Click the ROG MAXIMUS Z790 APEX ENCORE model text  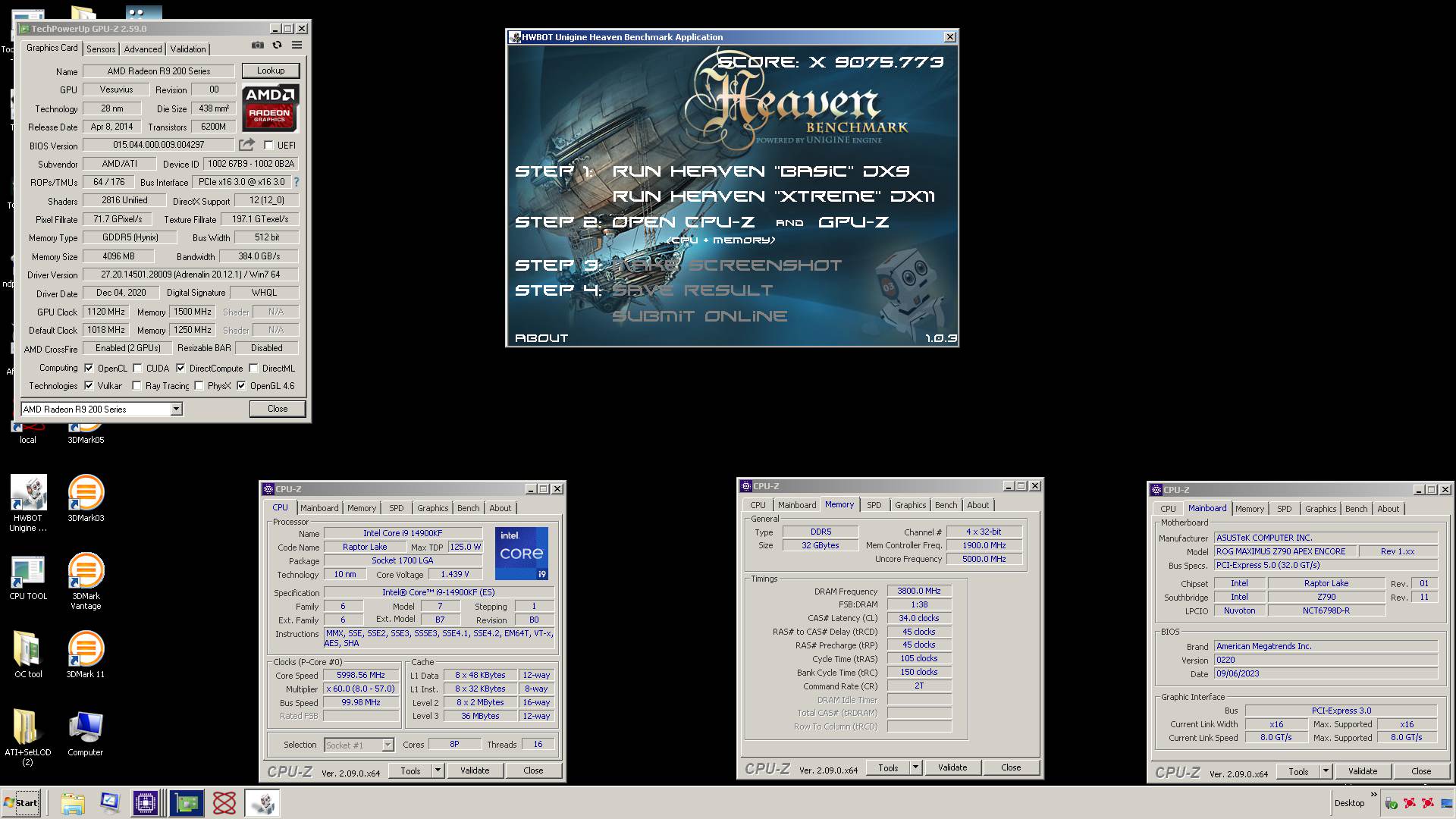coord(1280,551)
